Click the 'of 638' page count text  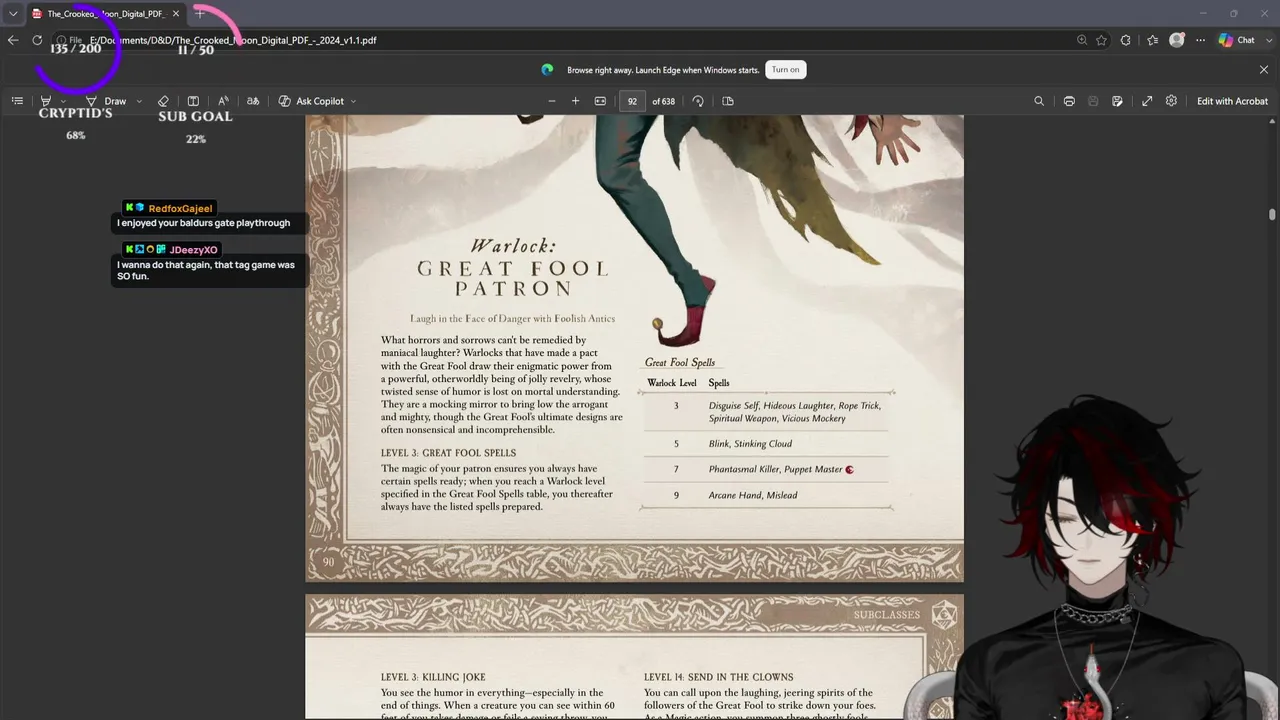(663, 101)
